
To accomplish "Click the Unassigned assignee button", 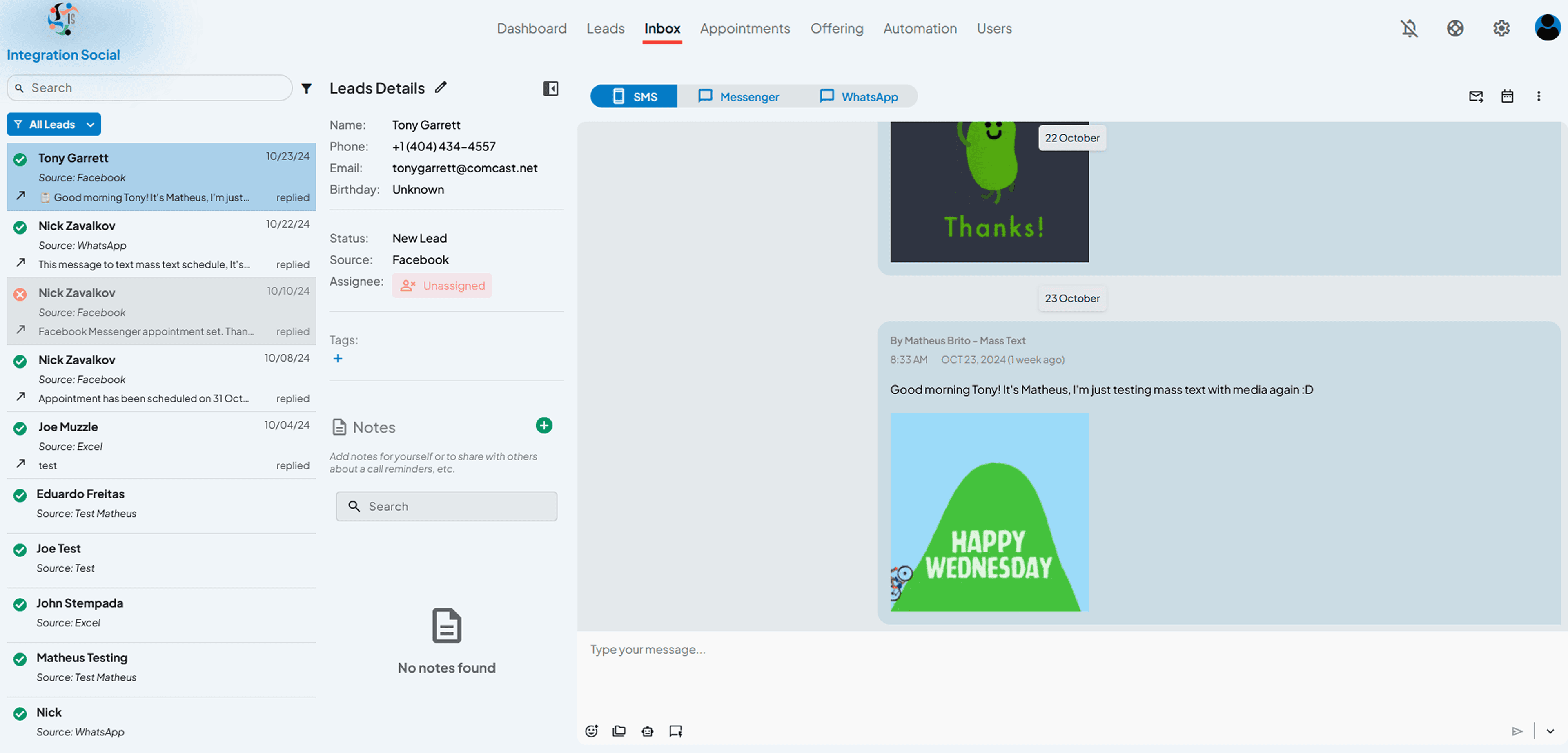I will (442, 286).
